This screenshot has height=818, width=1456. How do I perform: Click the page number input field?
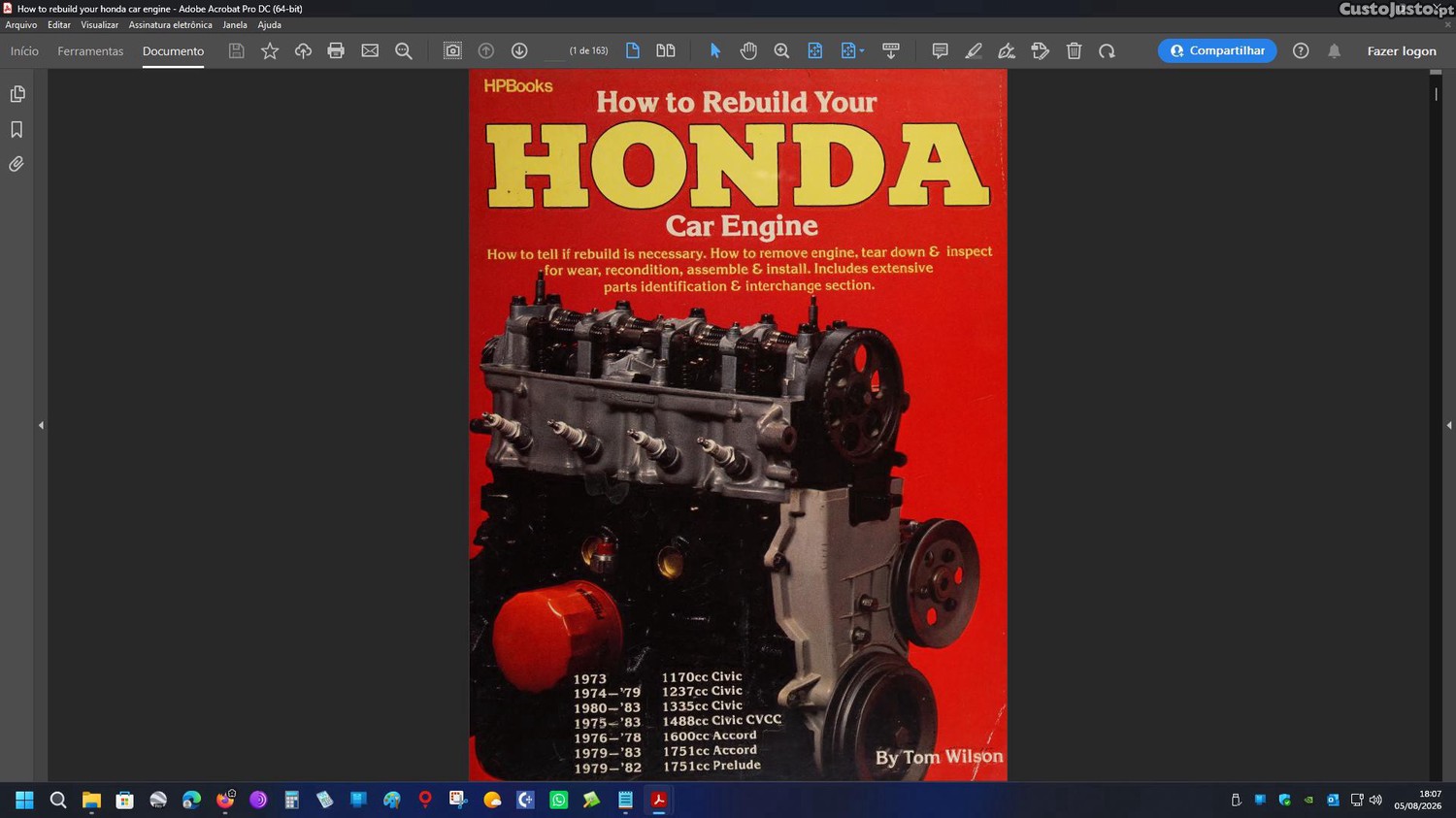pos(554,51)
